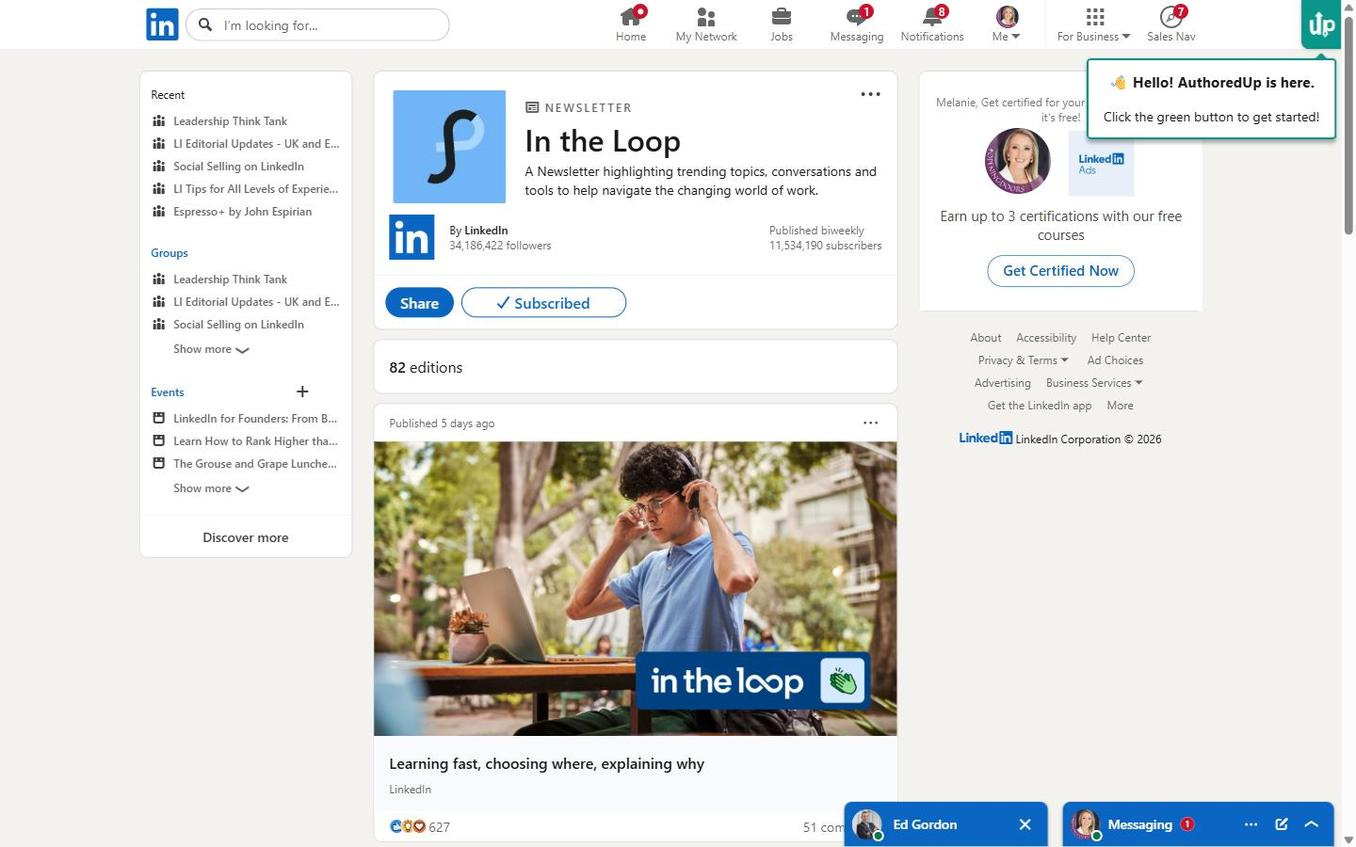Screen dimensions: 1356x847
Task: Open LI Tips for All Levels in Recent
Action: coord(255,189)
